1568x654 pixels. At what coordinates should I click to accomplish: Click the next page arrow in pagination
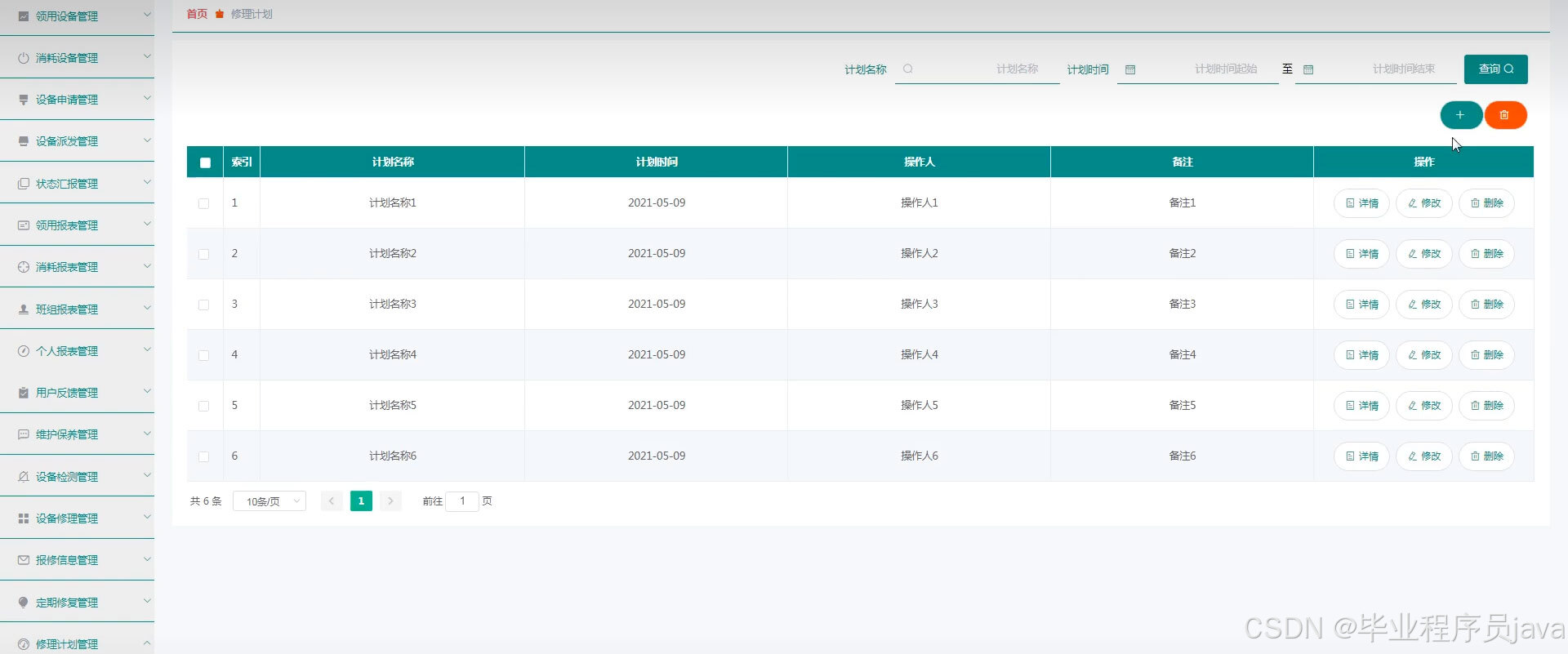click(391, 501)
